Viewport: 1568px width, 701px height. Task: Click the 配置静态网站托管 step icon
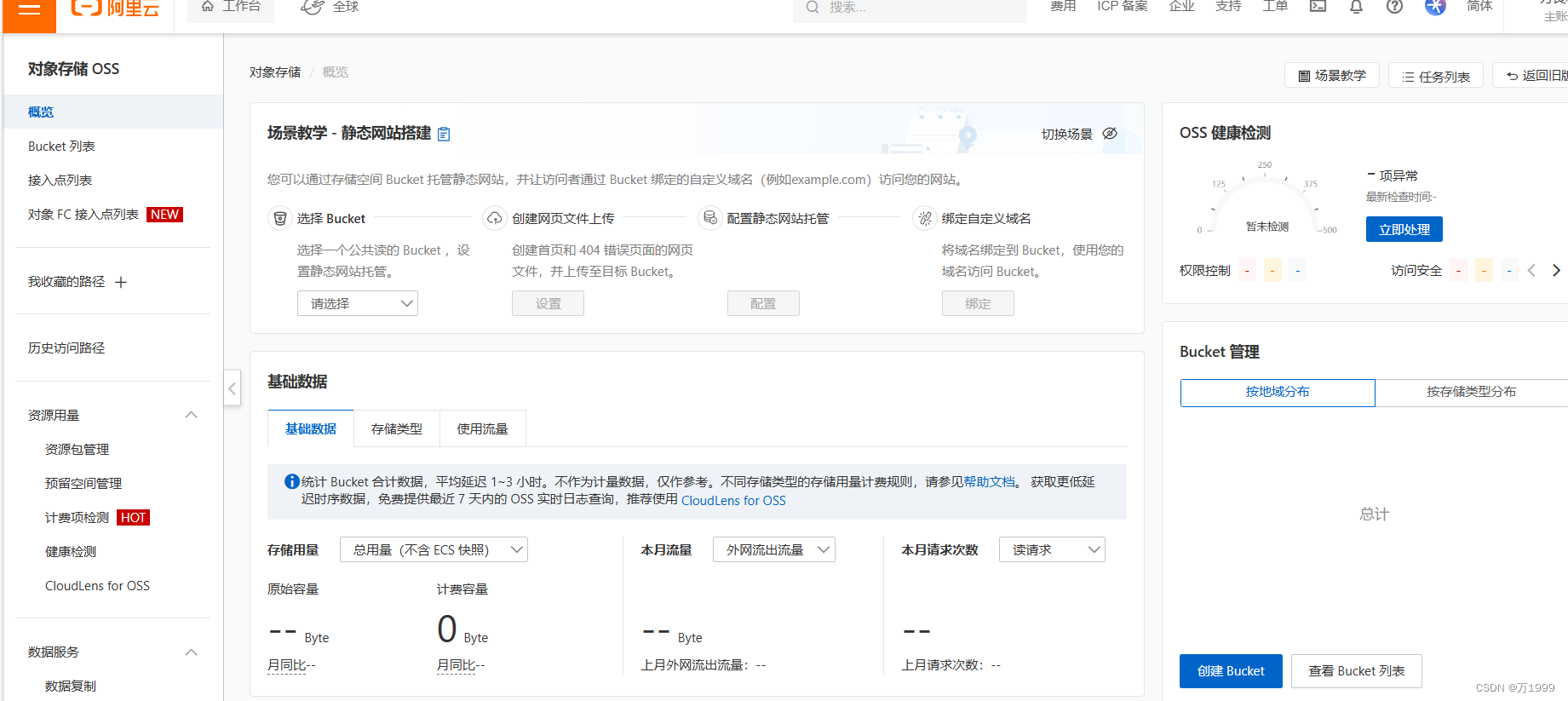tap(709, 218)
